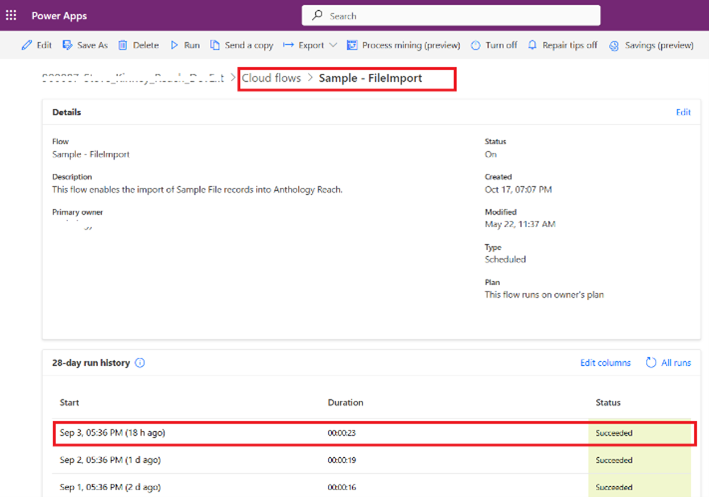Click the Savings (preview) icon

pos(615,45)
